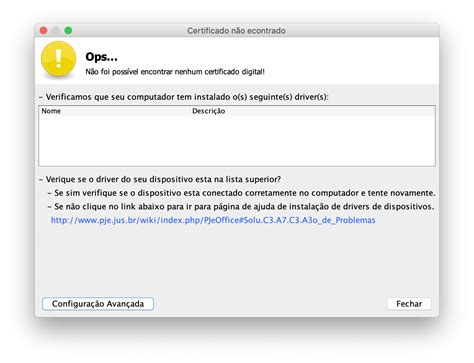474x363 pixels.
Task: Click the gray disabled minimize button
Action: point(56,31)
